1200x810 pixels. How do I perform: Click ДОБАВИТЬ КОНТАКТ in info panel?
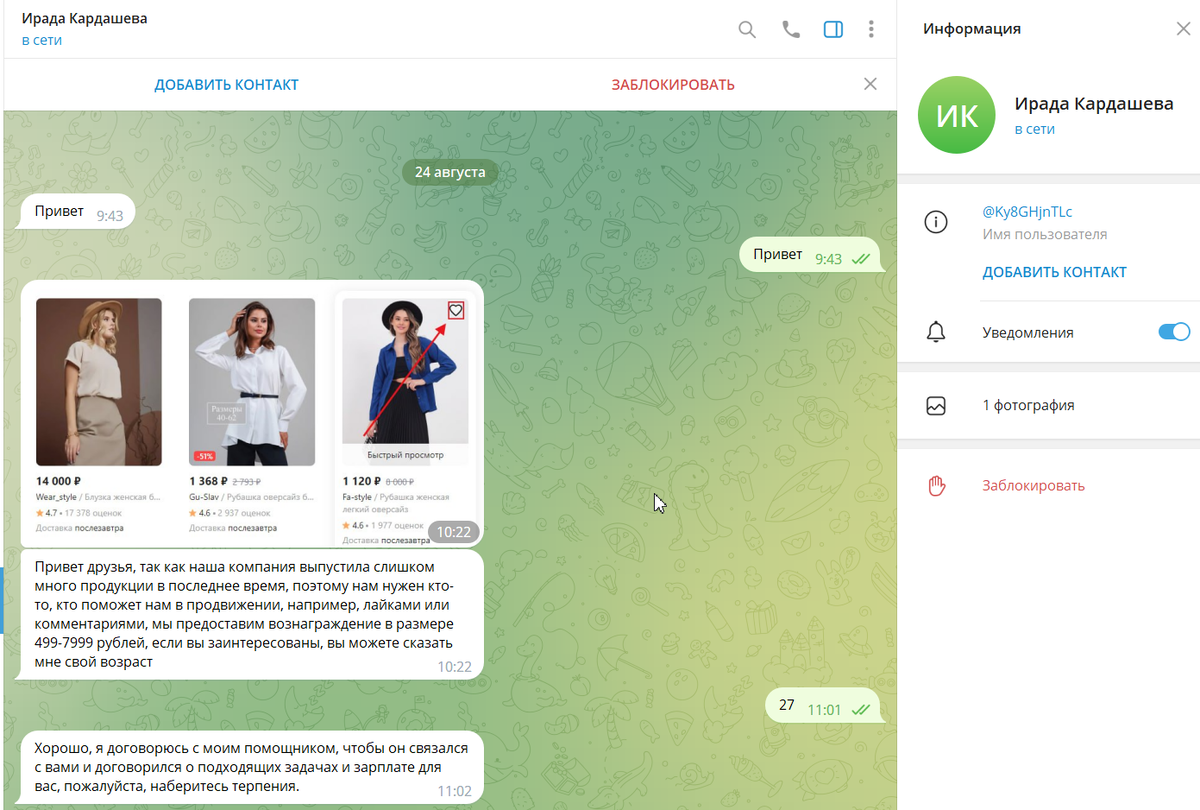(x=1054, y=272)
